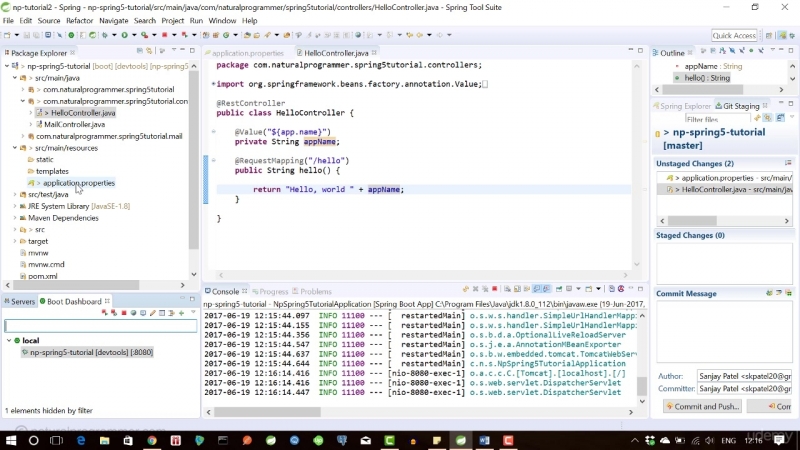Switch to the Progress tab
Image resolution: width=800 pixels, height=450 pixels.
pos(270,292)
